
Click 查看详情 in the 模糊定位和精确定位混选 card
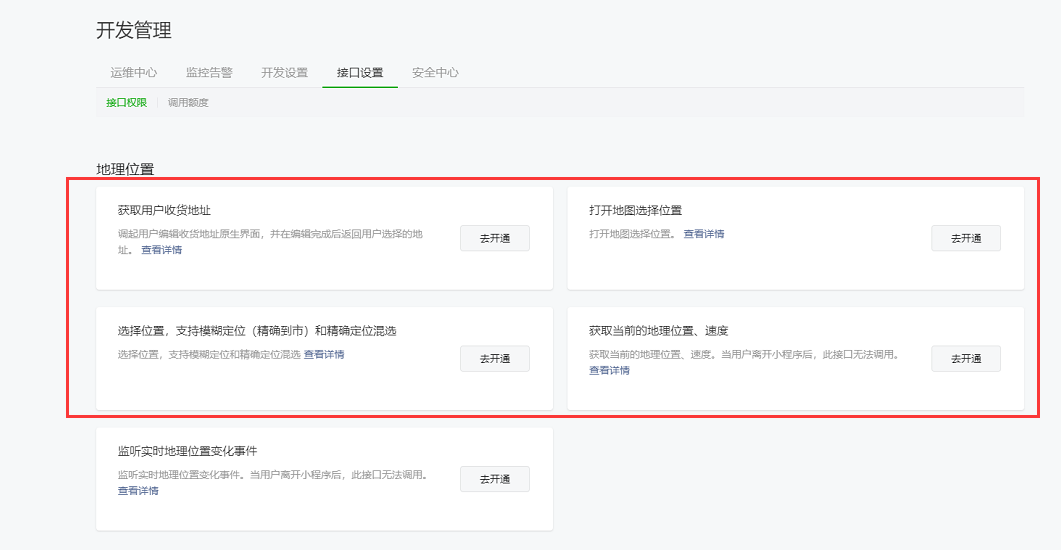[x=324, y=354]
